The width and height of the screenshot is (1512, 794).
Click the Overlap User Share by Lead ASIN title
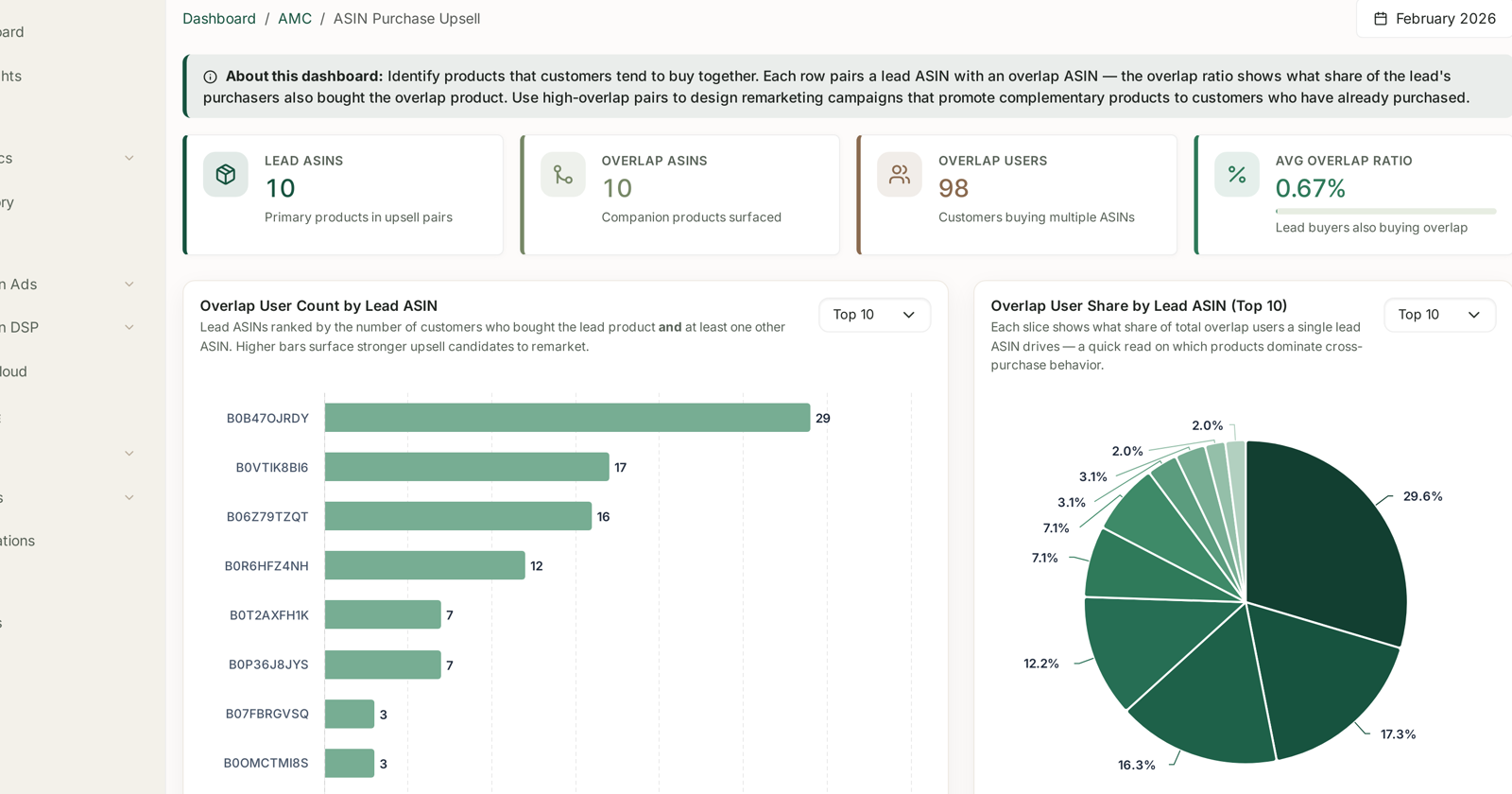coord(1139,305)
